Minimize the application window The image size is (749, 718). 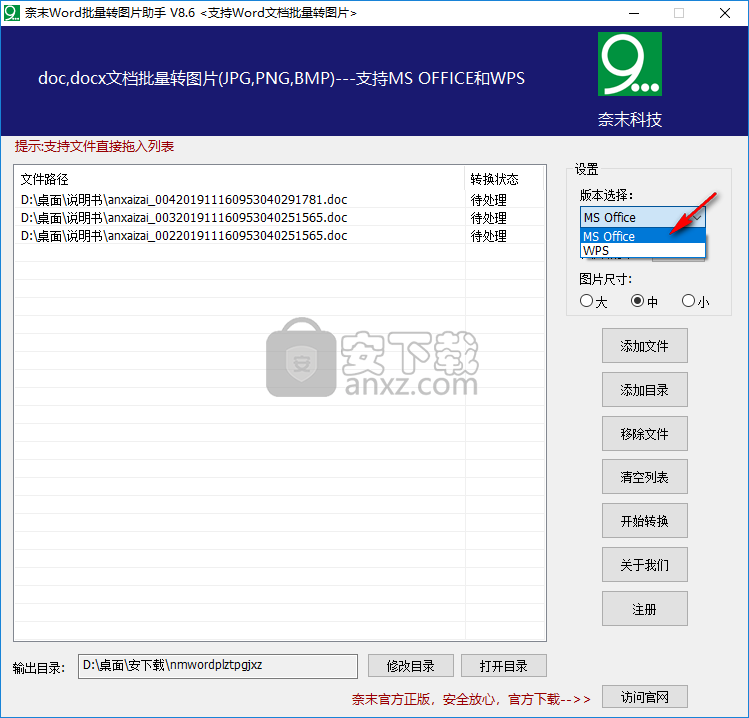coord(634,13)
